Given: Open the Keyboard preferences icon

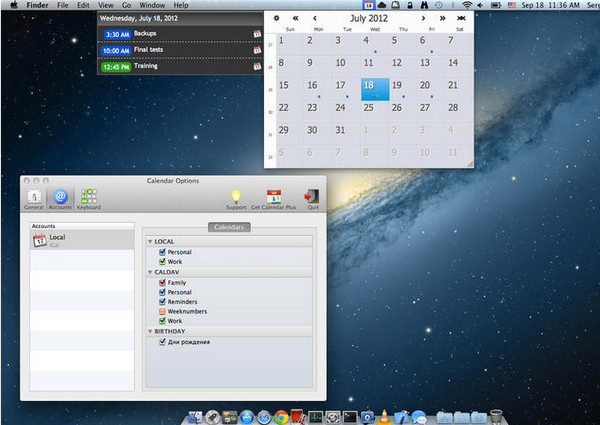Looking at the screenshot, I should click(89, 199).
